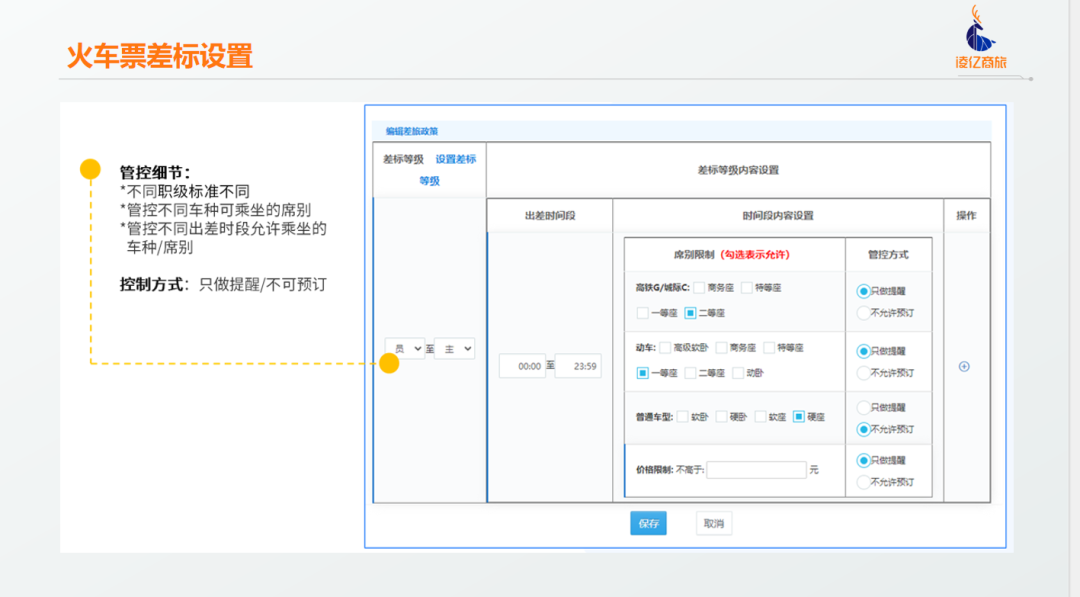Click the 出差时间段 column header
The image size is (1080, 597).
pyautogui.click(x=550, y=216)
